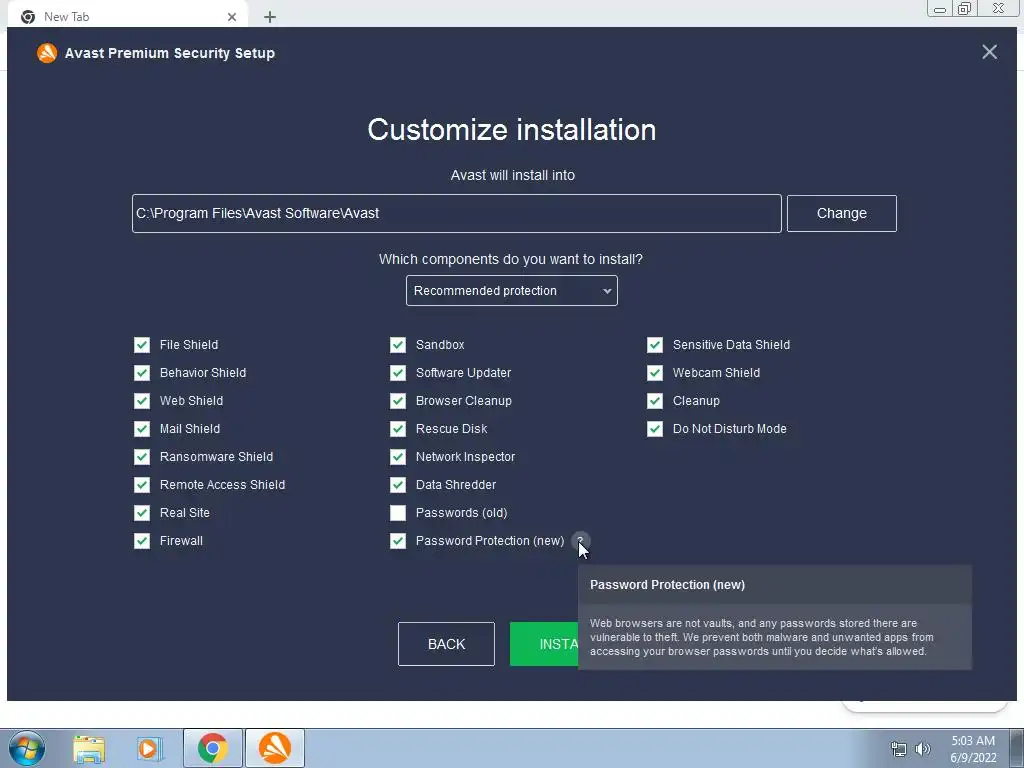Click the 'Avast will install into' label
The width and height of the screenshot is (1024, 768).
pyautogui.click(x=513, y=175)
